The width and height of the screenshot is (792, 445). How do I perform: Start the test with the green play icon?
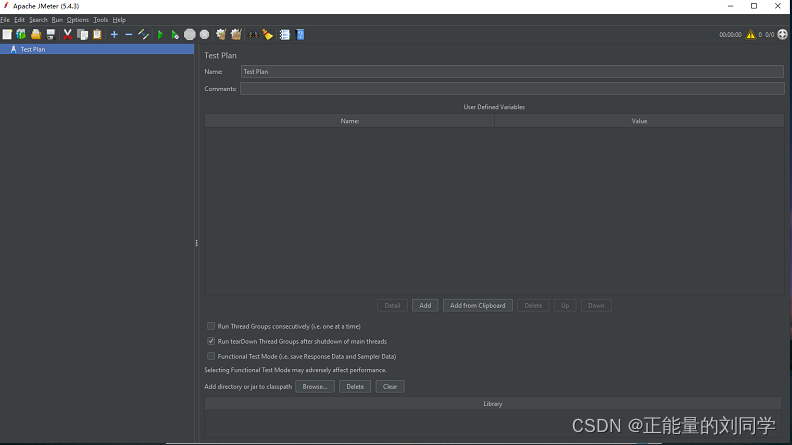pos(160,34)
